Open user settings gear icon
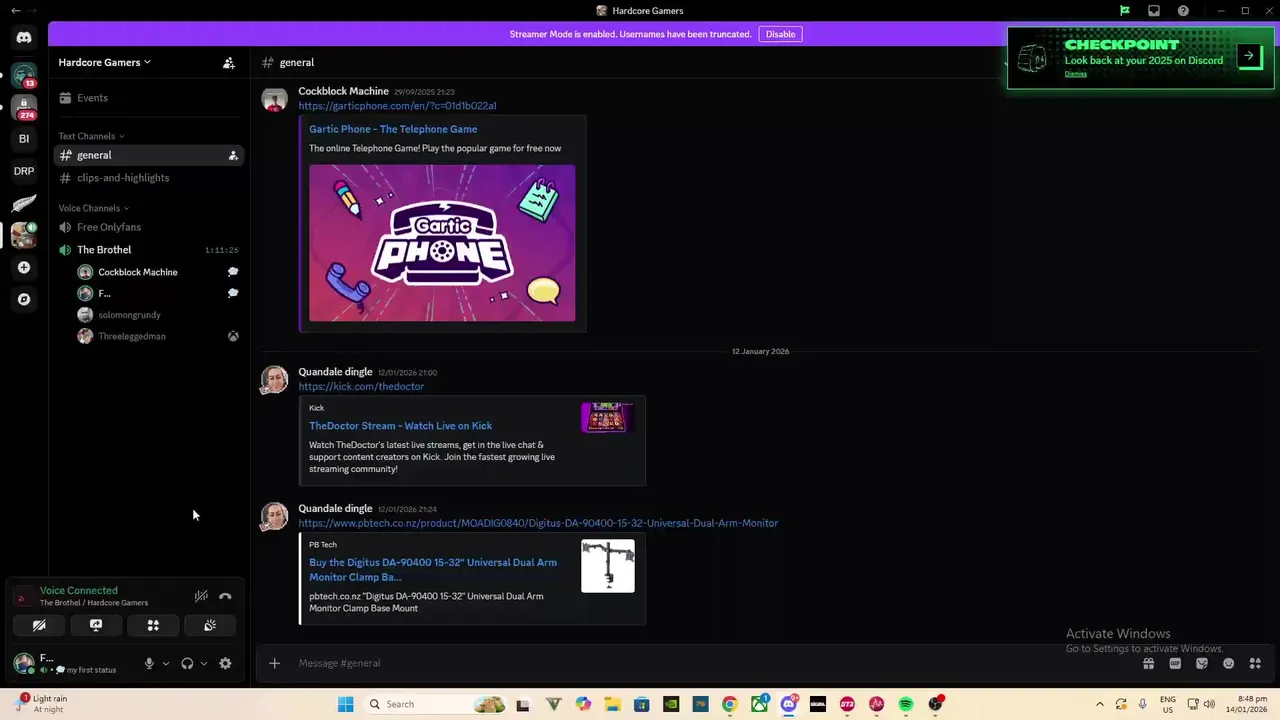Viewport: 1280px width, 720px height. tap(225, 663)
